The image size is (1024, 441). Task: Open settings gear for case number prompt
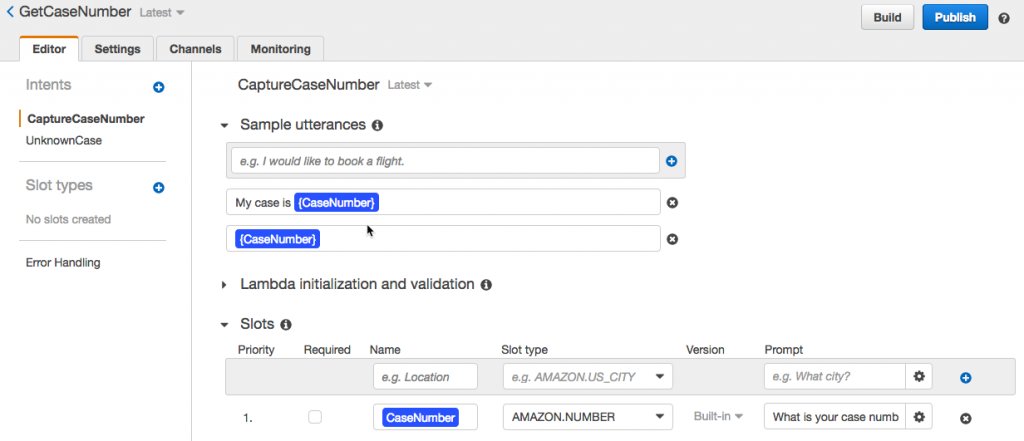(919, 417)
